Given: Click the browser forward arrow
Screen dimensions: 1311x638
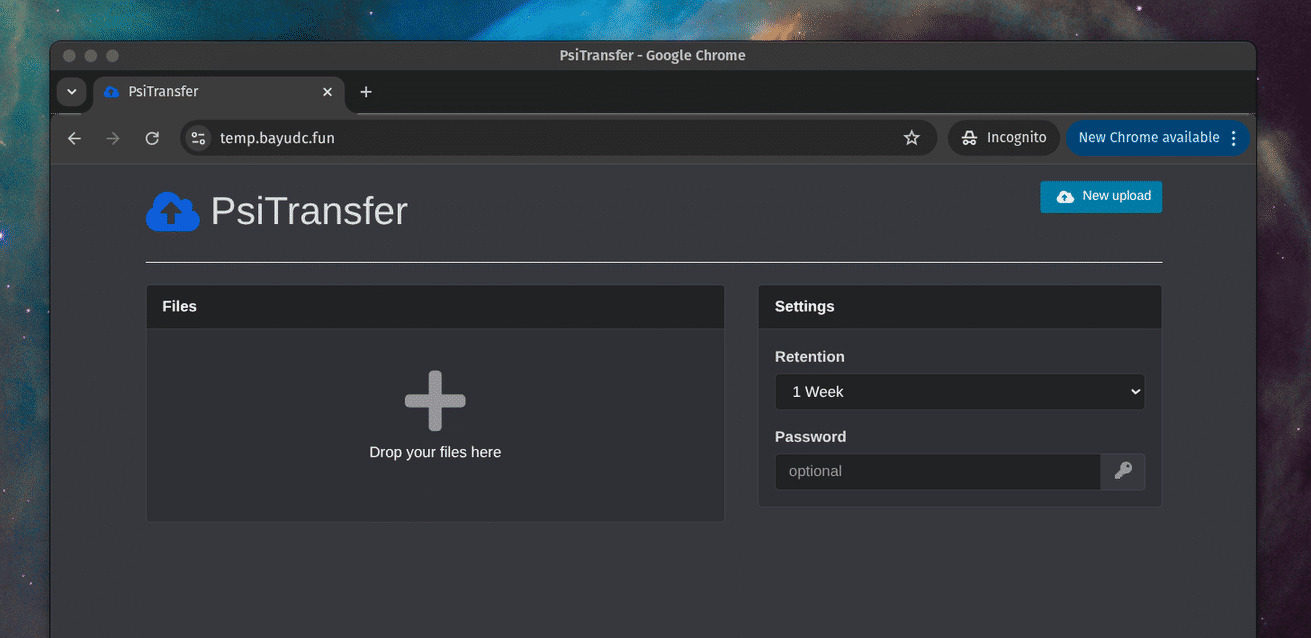Looking at the screenshot, I should pyautogui.click(x=113, y=138).
